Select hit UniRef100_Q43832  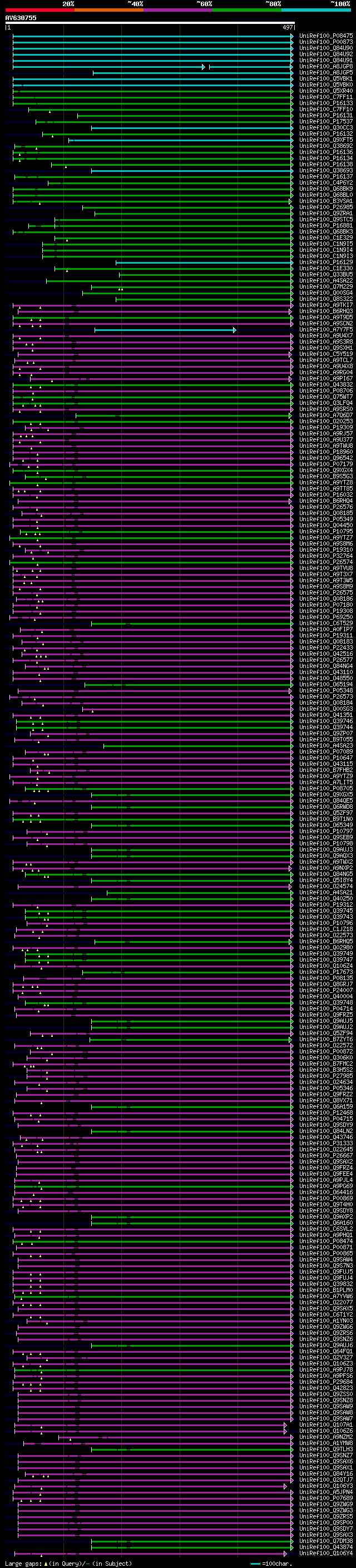[326, 385]
